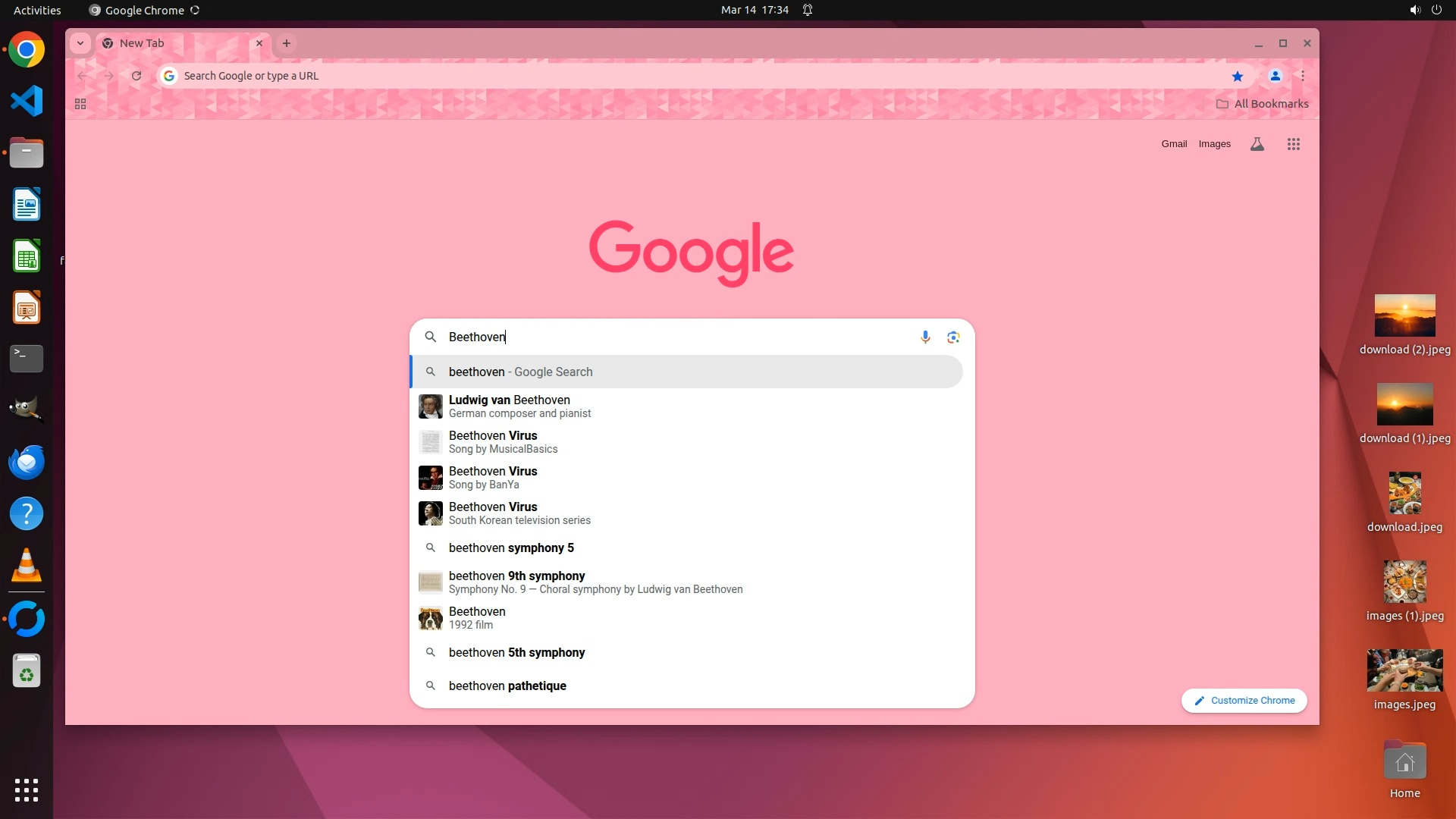
Task: Open the Google apps grid
Action: pos(1294,144)
